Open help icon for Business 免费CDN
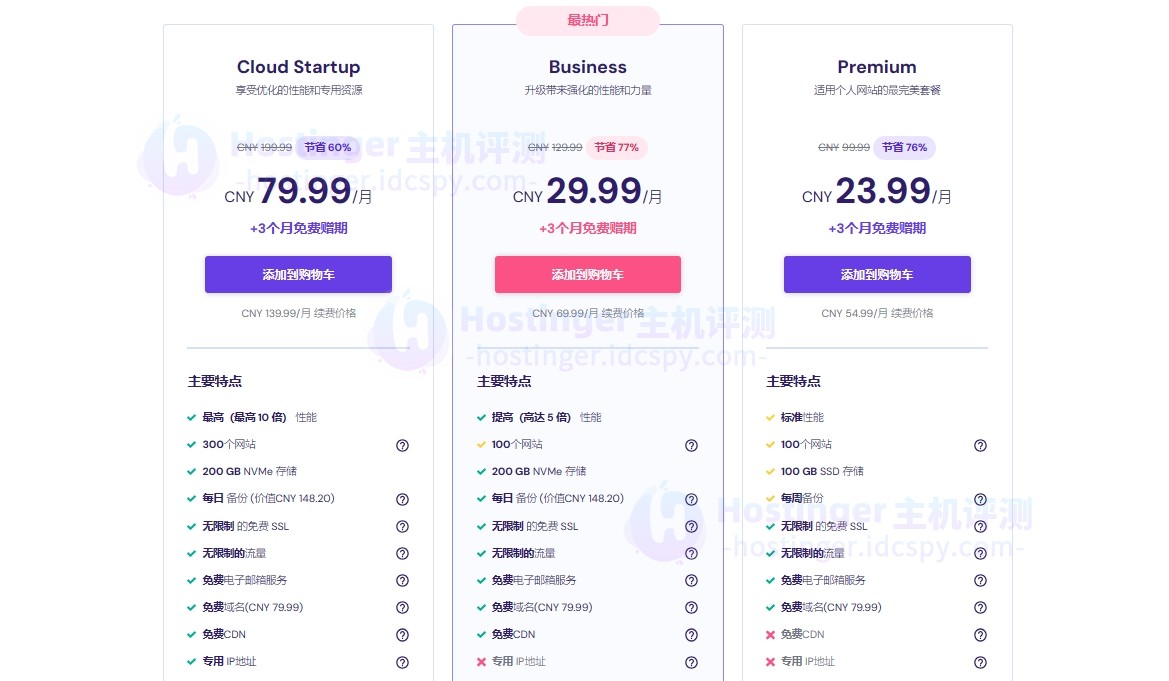The height and width of the screenshot is (681, 1169). click(x=691, y=635)
